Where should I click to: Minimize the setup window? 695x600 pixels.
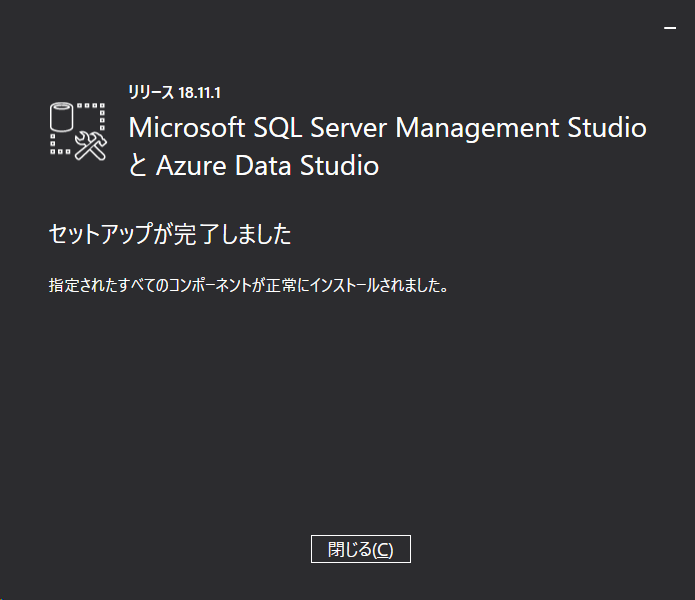670,28
